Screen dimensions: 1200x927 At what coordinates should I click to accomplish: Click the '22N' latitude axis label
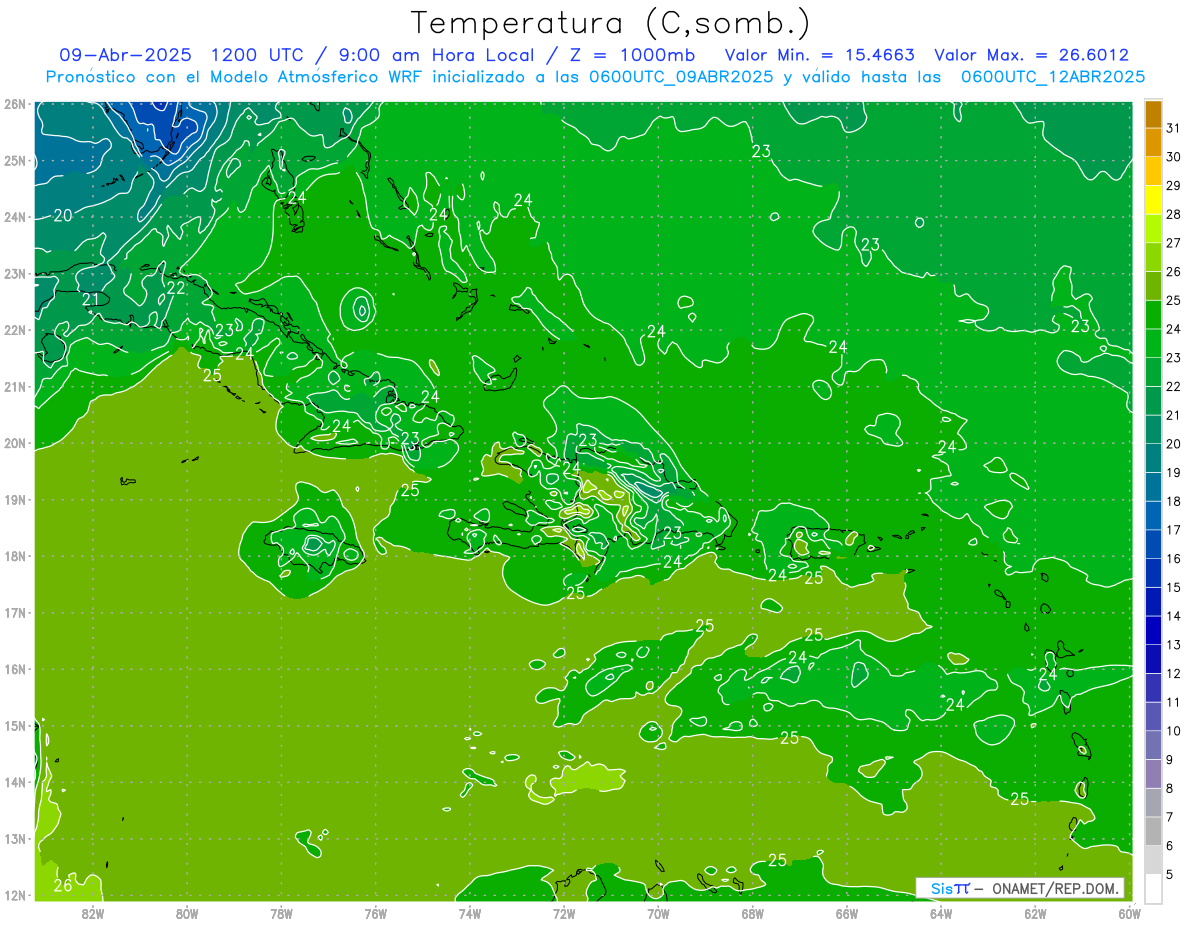(14, 330)
